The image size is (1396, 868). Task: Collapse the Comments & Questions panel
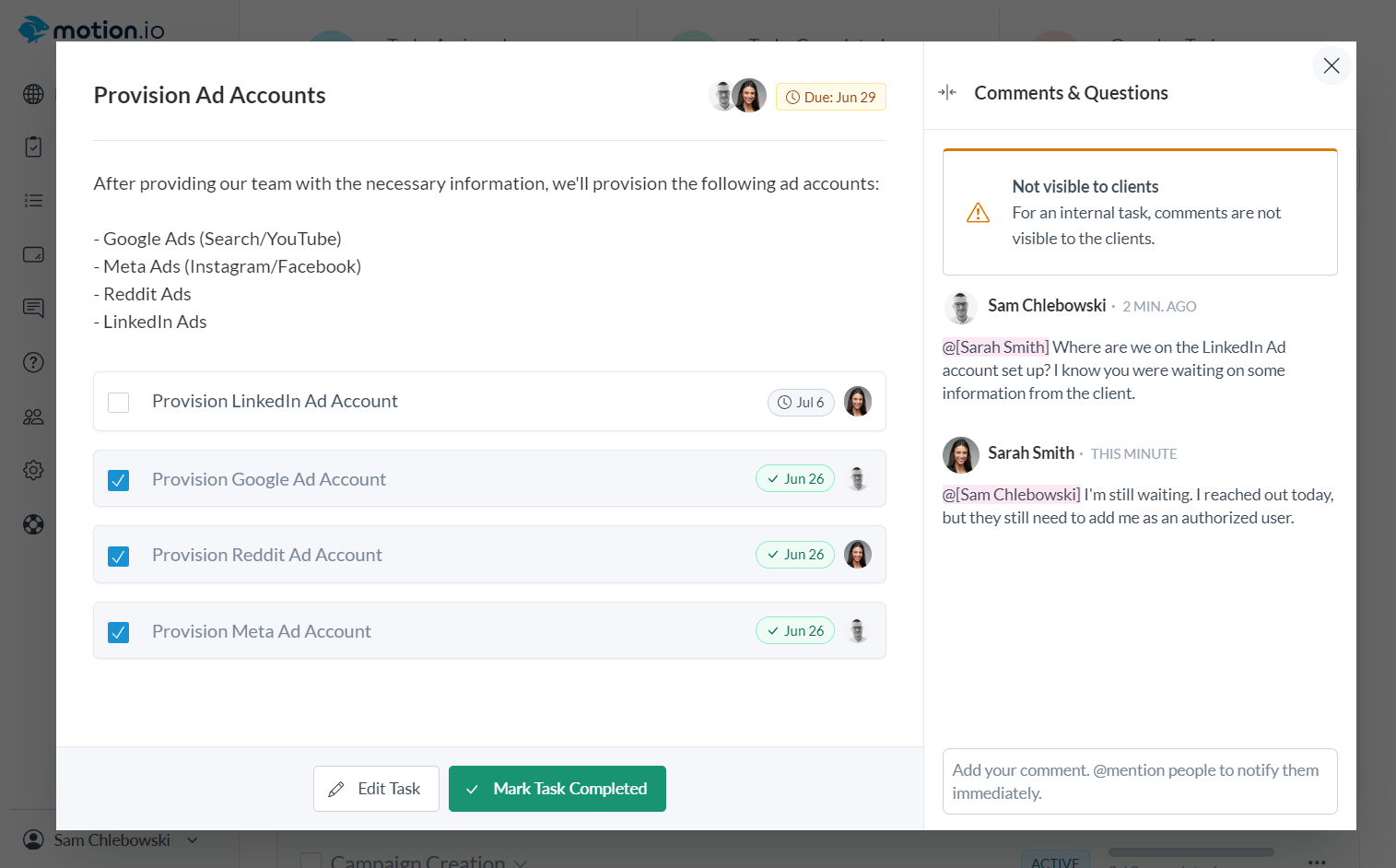[x=947, y=92]
